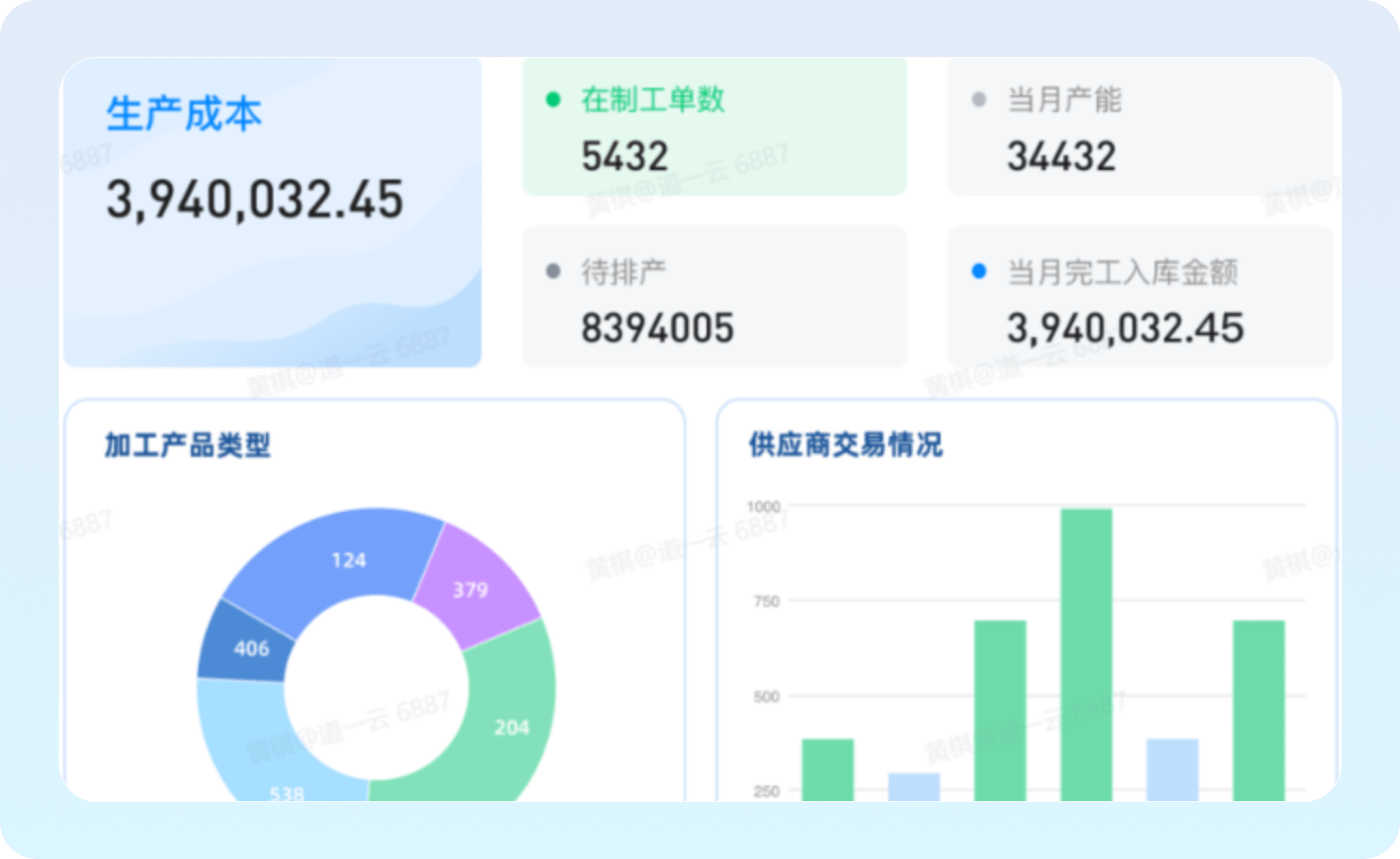Click the tallest green bar in 供应商交易情况
The height and width of the screenshot is (859, 1400).
[1086, 654]
